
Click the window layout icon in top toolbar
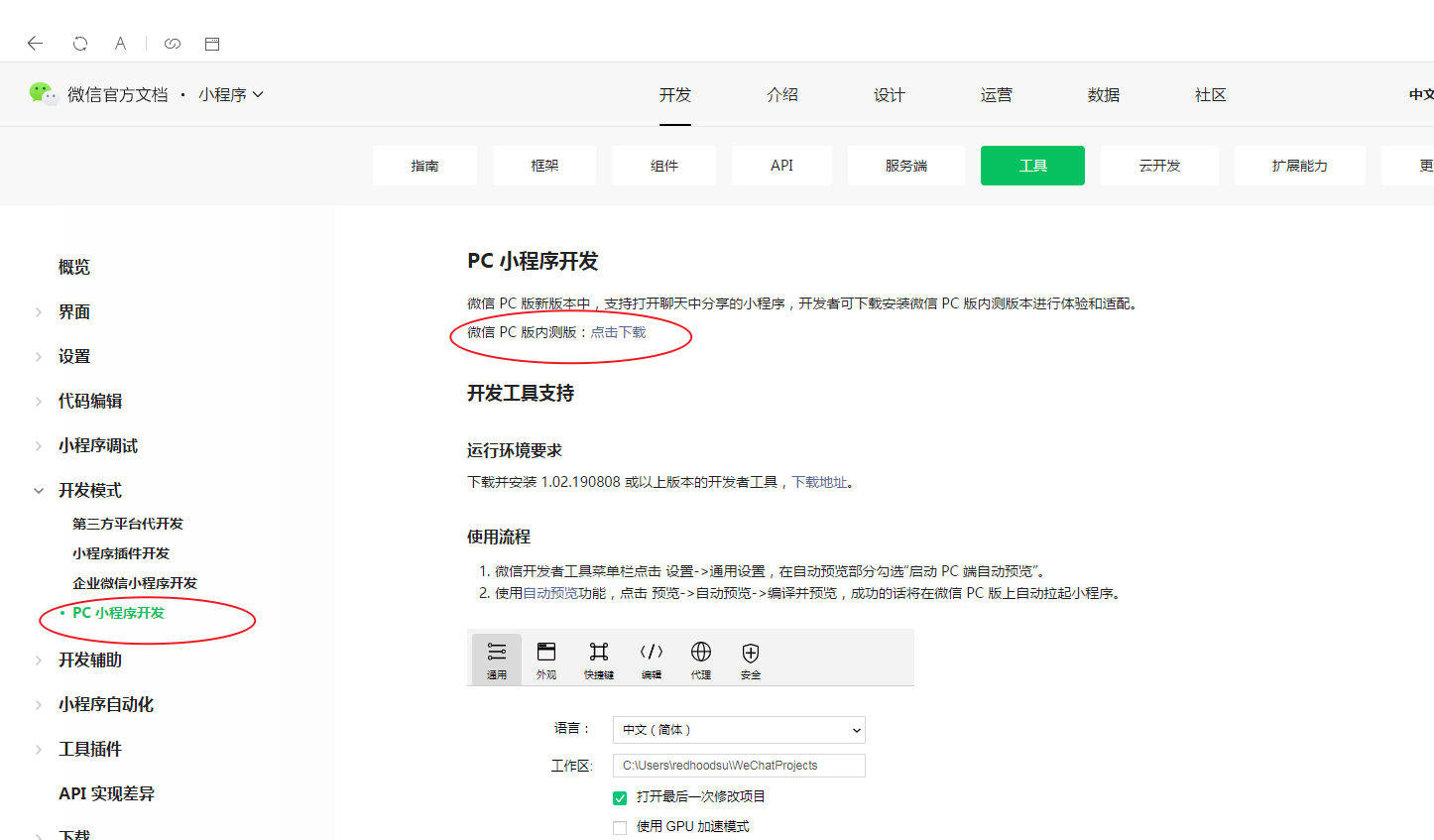click(x=212, y=44)
